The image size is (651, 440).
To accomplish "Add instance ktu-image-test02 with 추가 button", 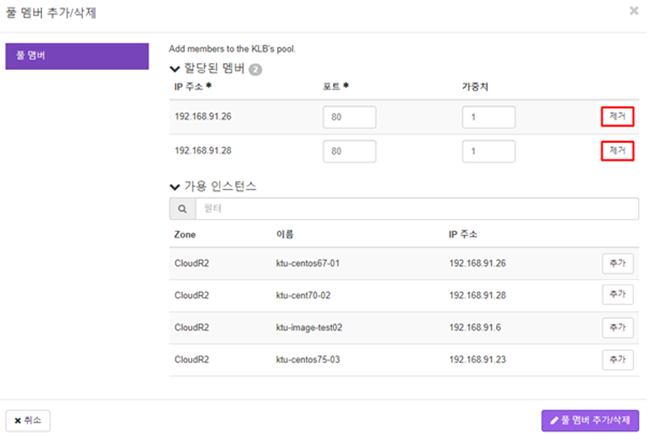I will click(618, 328).
